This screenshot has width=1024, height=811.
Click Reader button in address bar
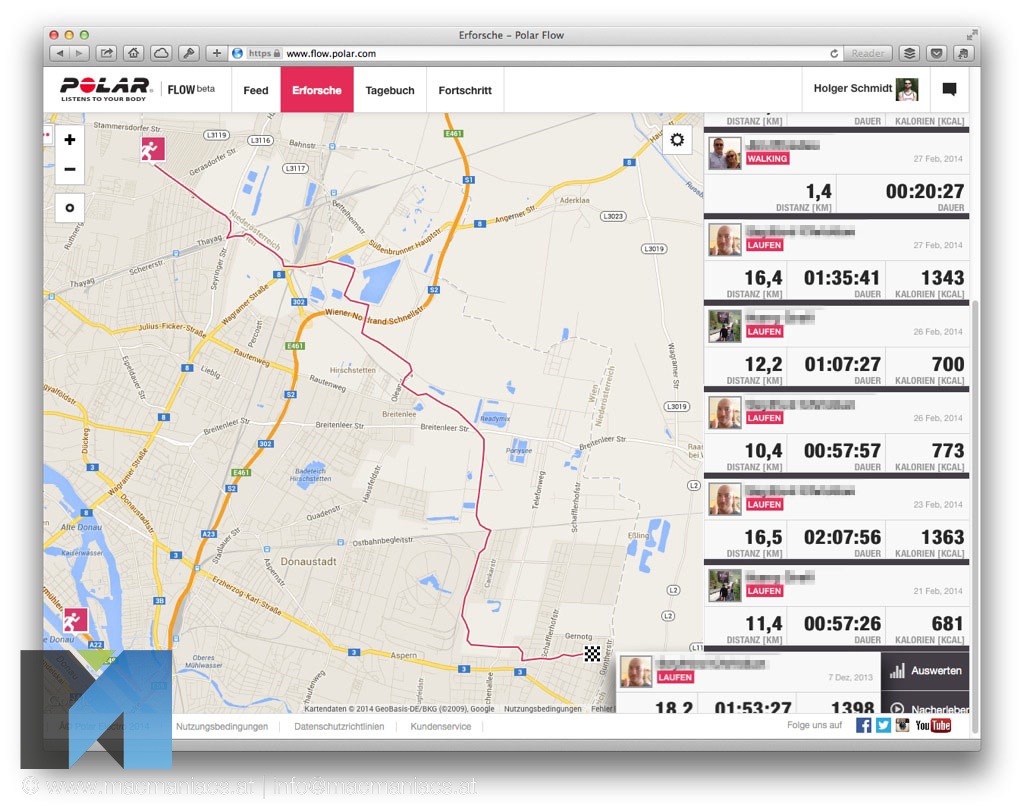coord(867,54)
